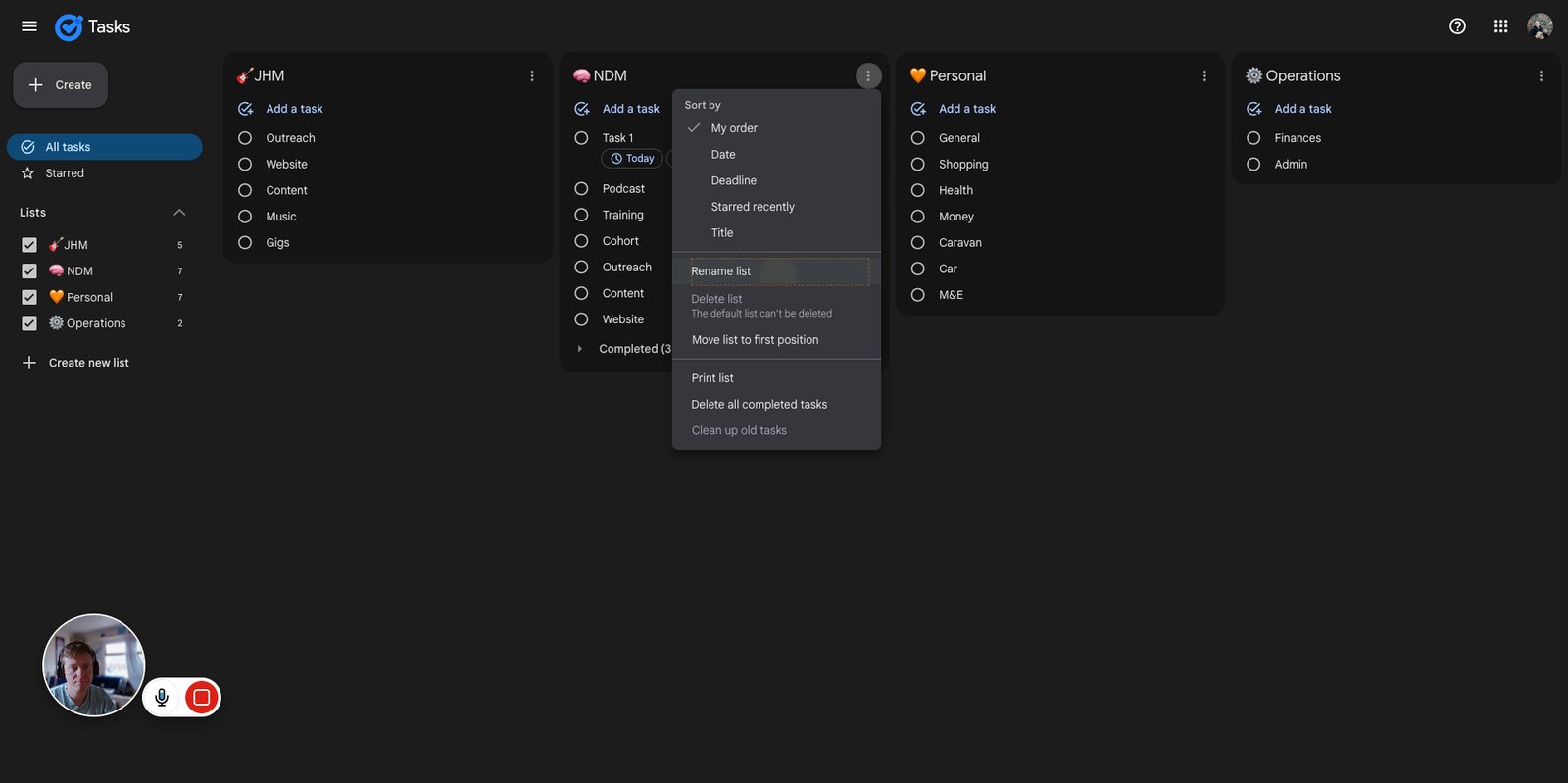The width and height of the screenshot is (1568, 783).
Task: Mark Outreach task complete in JHM
Action: 245,138
